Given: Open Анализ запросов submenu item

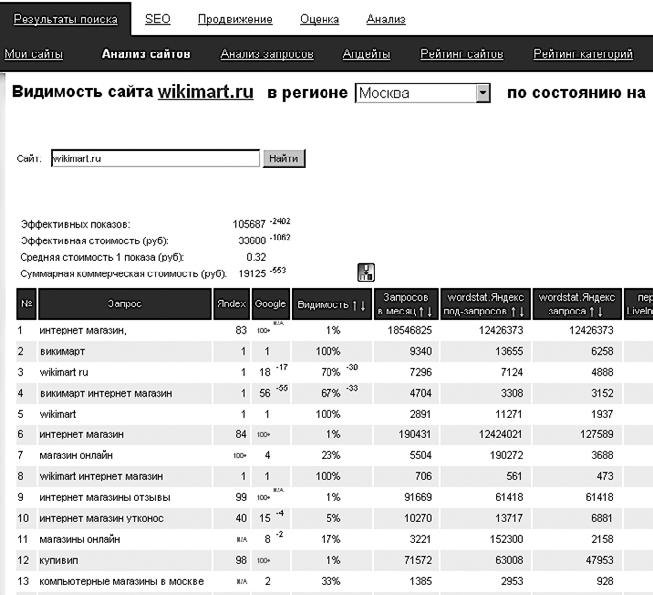Looking at the screenshot, I should point(267,54).
